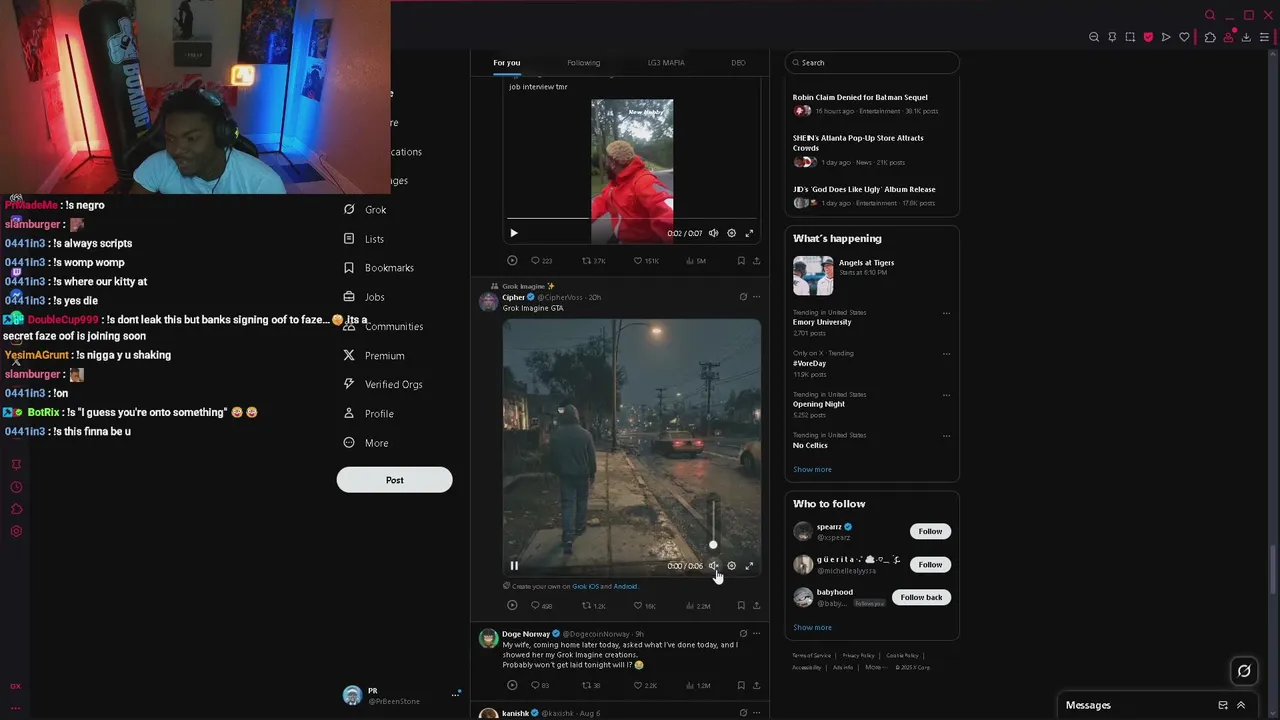Click the heart icon in browser toolbar

[1185, 37]
